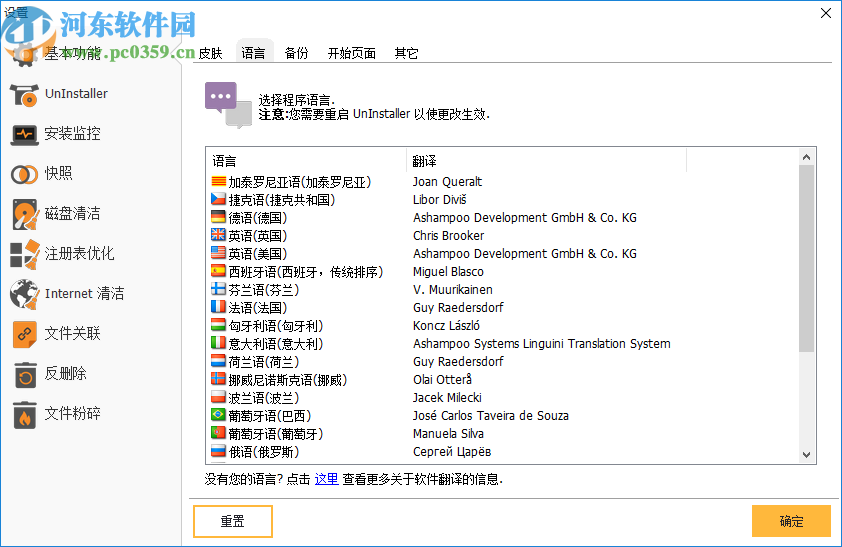Switch to the 备份 tab
Viewport: 842px width, 547px height.
296,53
